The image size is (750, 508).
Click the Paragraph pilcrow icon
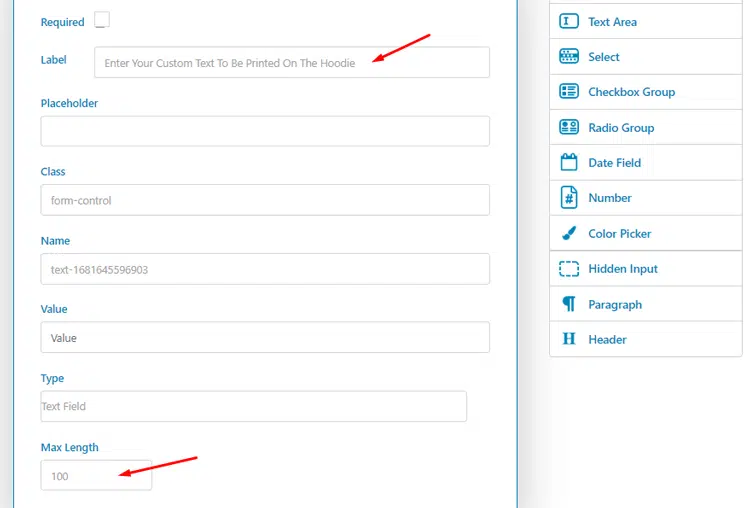coord(569,304)
